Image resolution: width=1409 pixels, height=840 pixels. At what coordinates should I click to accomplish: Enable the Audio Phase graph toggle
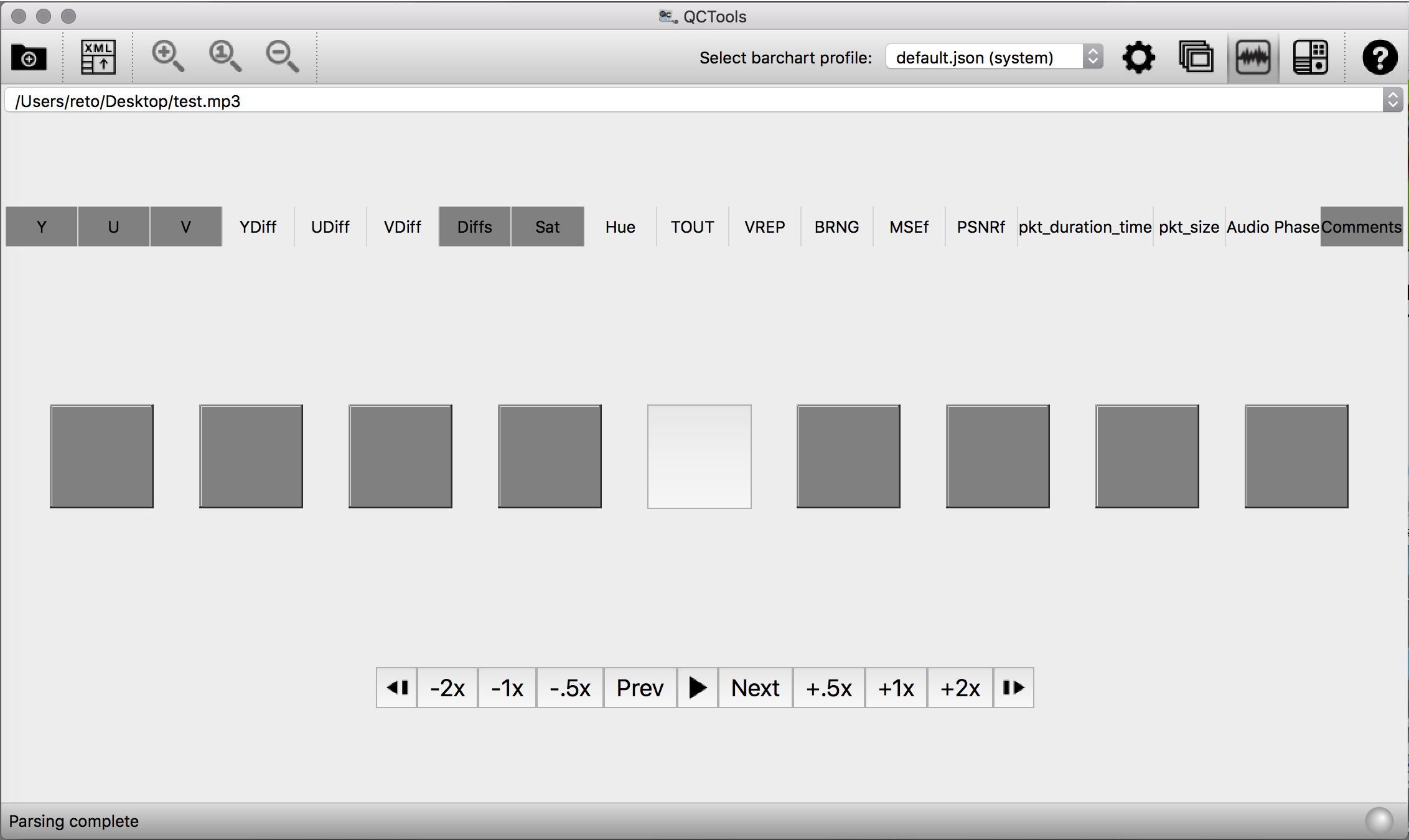click(1272, 227)
